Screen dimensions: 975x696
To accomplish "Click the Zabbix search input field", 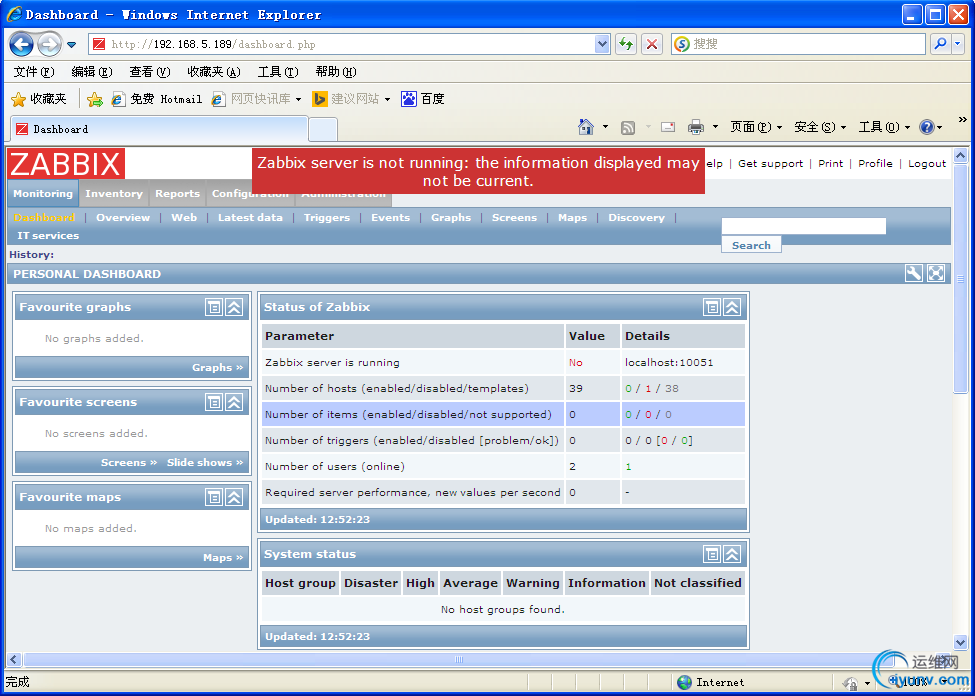I will (x=803, y=226).
